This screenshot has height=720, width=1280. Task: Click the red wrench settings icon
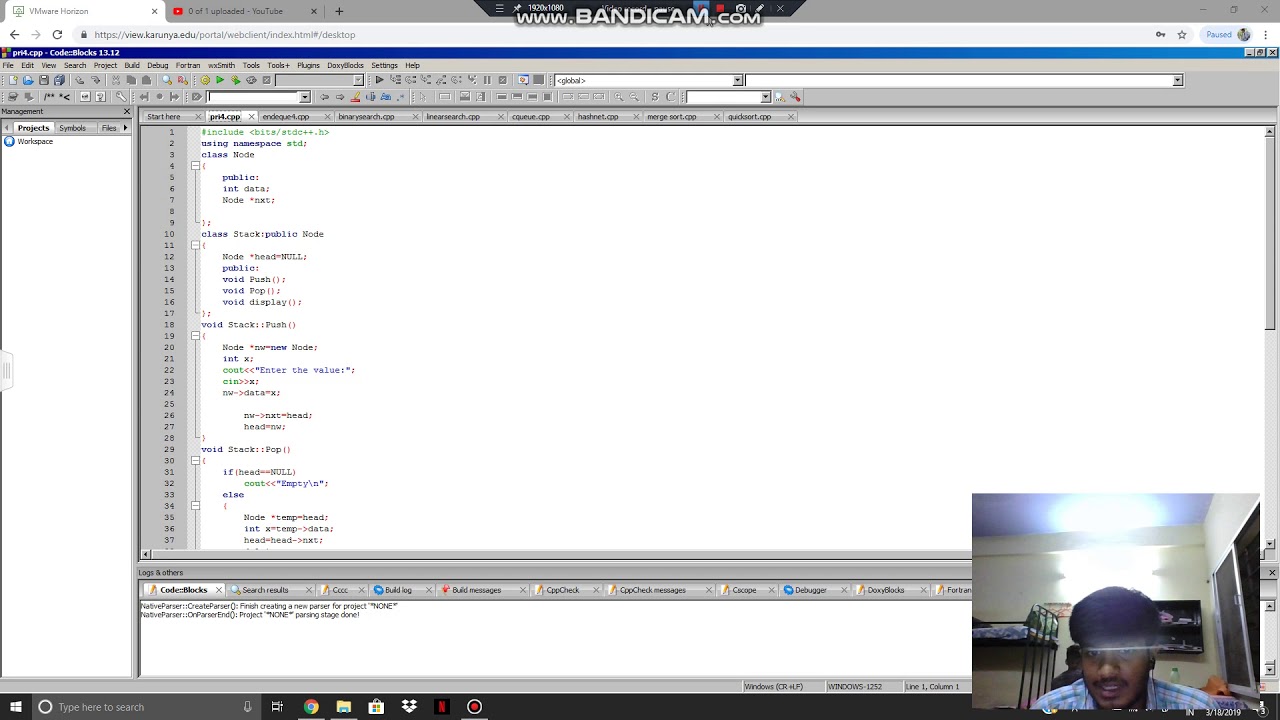795,97
